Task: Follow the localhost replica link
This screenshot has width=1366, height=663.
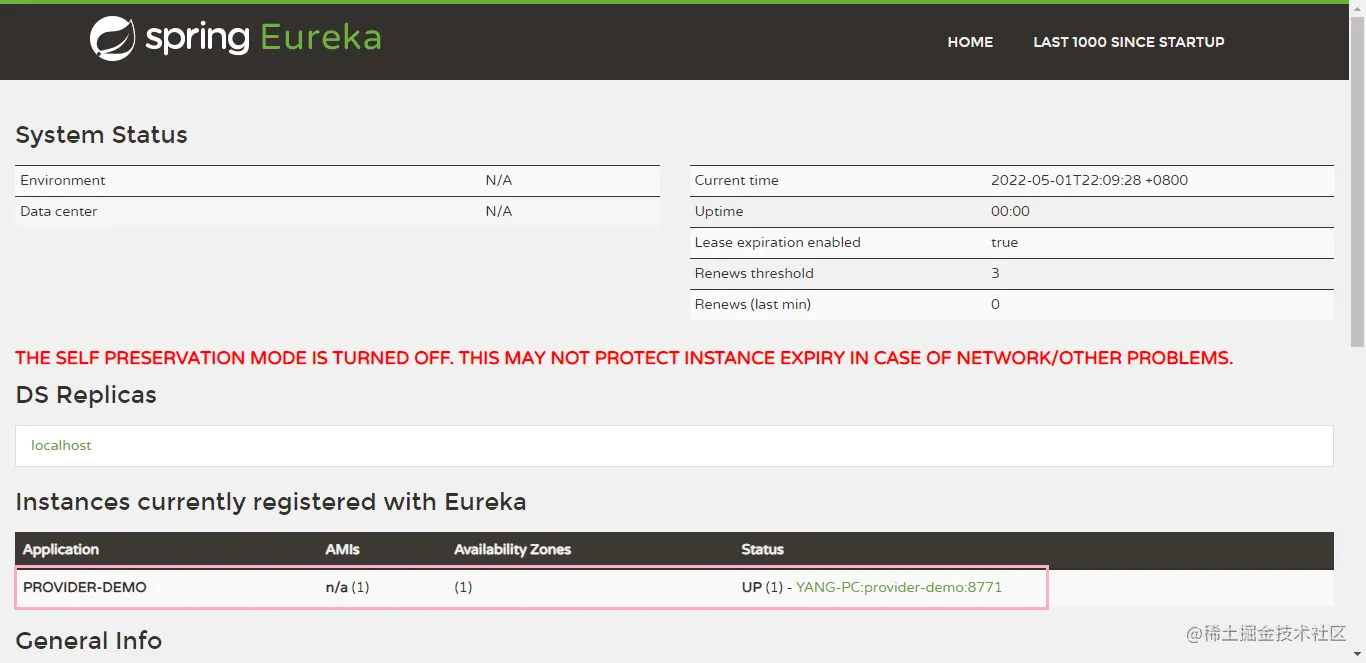Action: tap(61, 445)
